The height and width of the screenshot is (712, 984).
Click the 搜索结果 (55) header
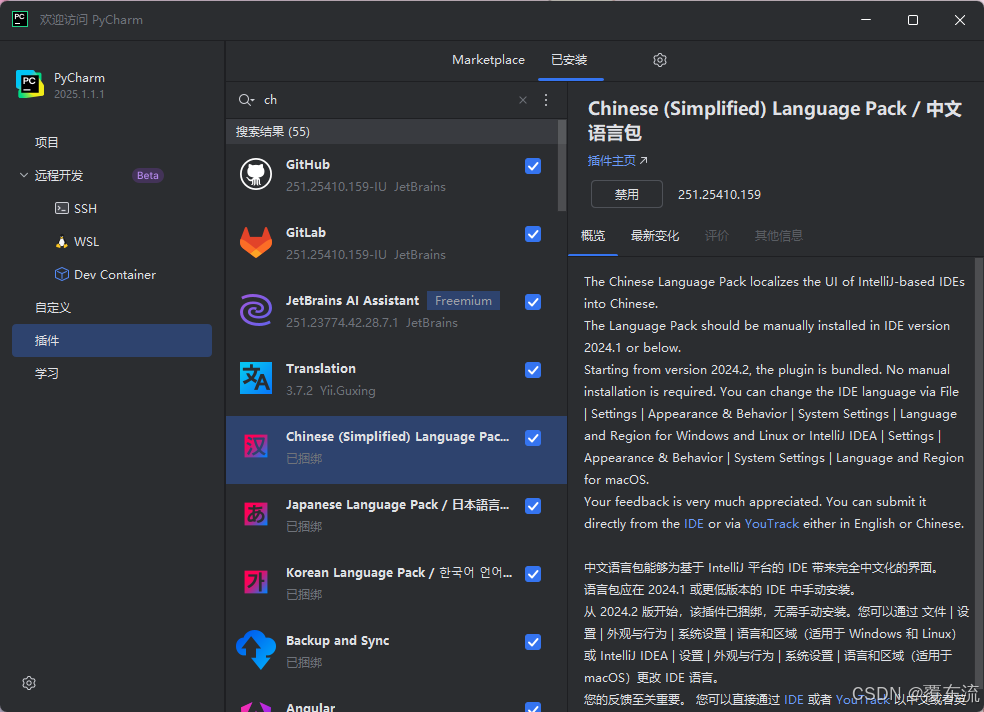point(272,132)
